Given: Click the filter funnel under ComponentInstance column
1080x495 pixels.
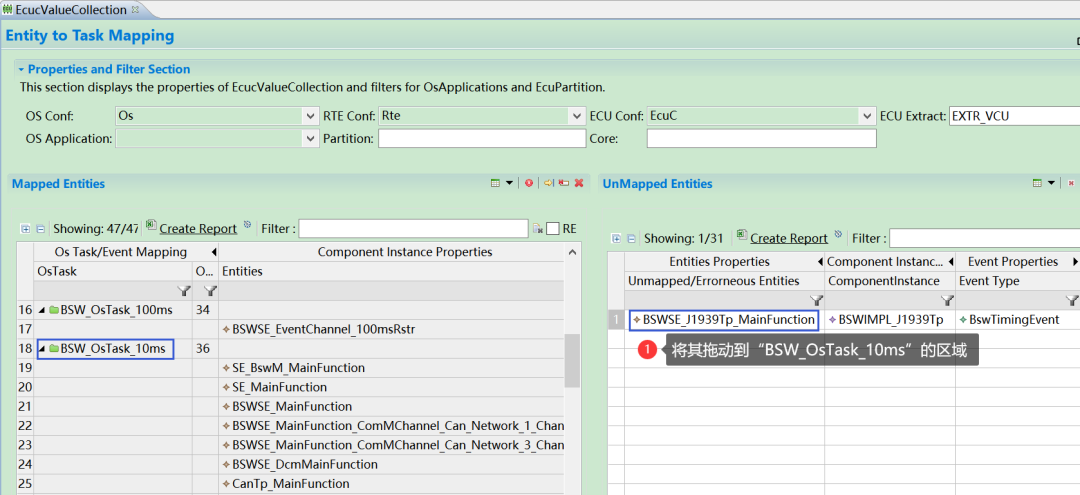Looking at the screenshot, I should pyautogui.click(x=948, y=300).
